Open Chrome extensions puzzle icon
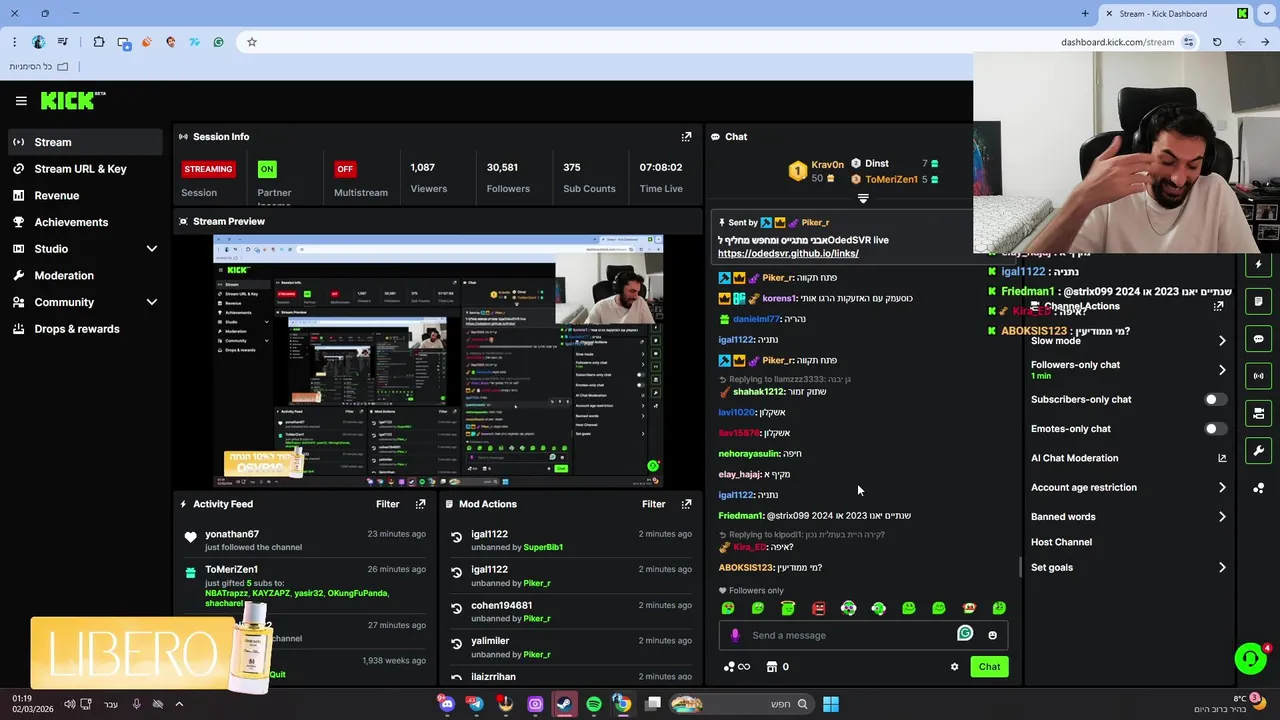1280x720 pixels. (98, 42)
